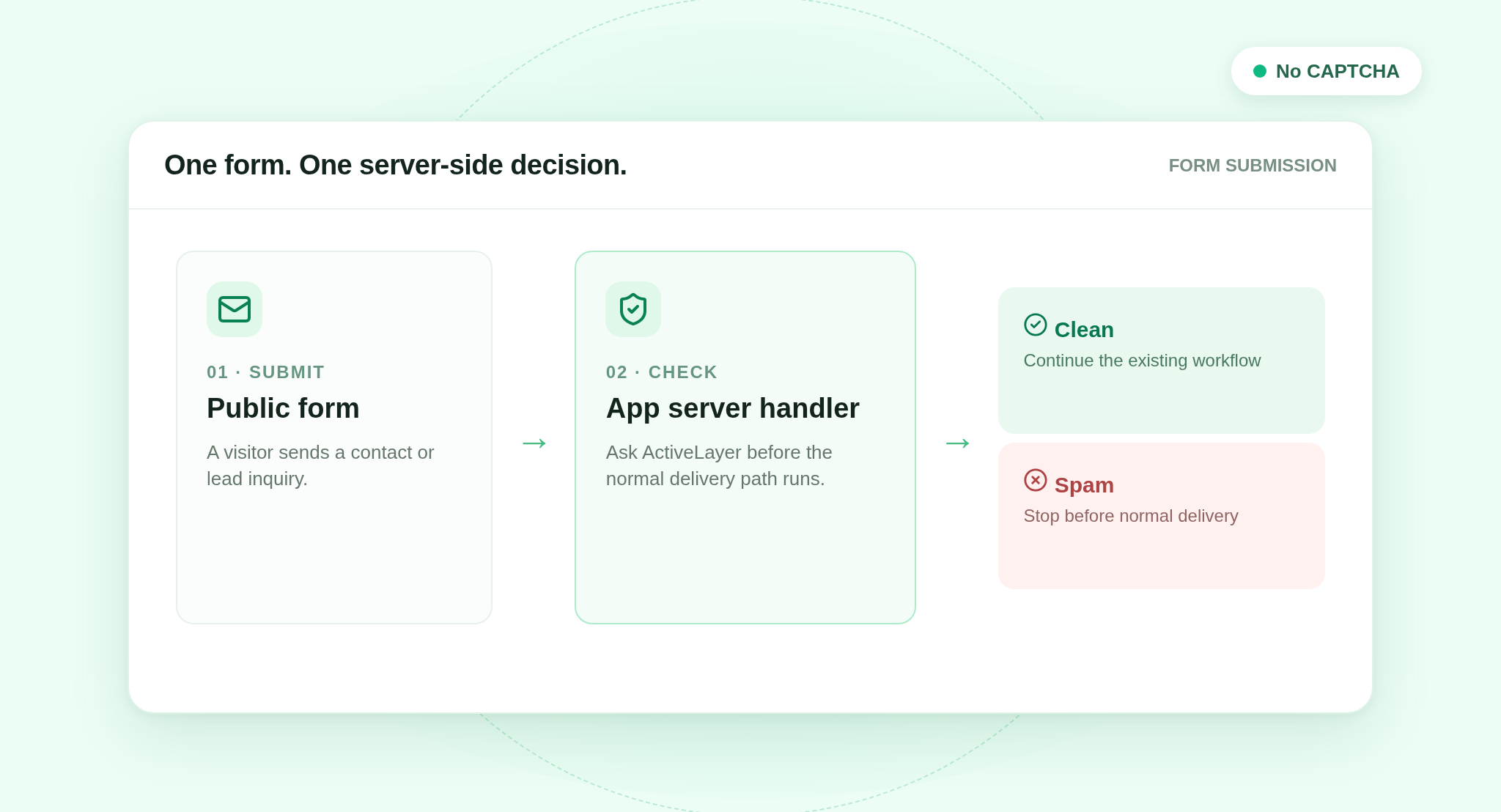Click the No CAPTCHA badge text
The image size is (1501, 812).
tap(1337, 71)
